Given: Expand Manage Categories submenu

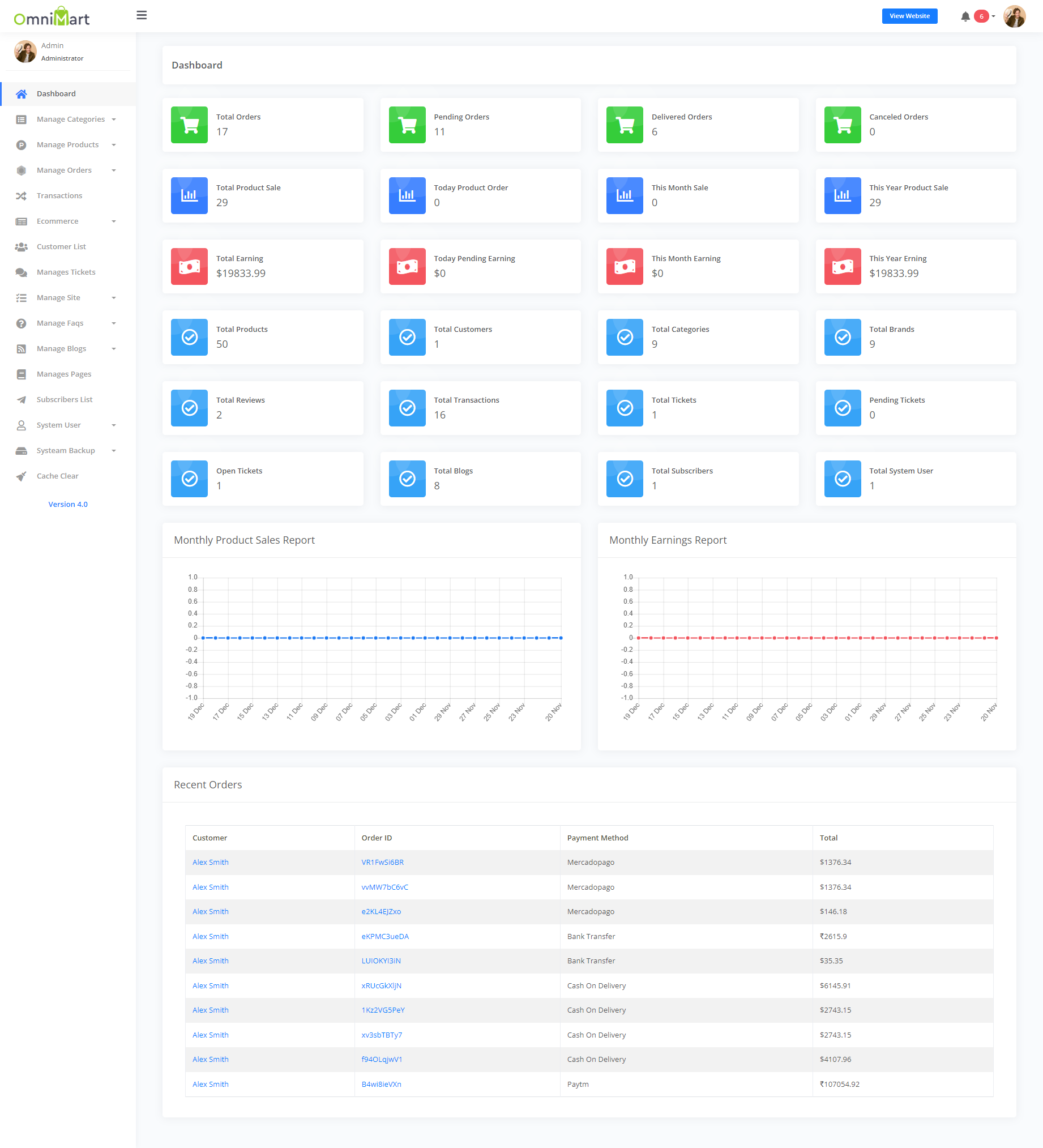Looking at the screenshot, I should point(71,119).
